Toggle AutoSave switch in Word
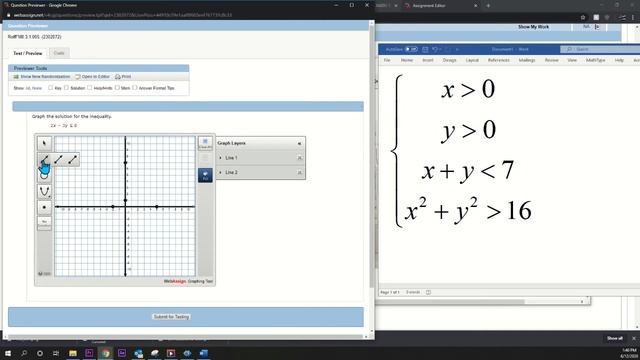640x360 pixels. pyautogui.click(x=411, y=49)
